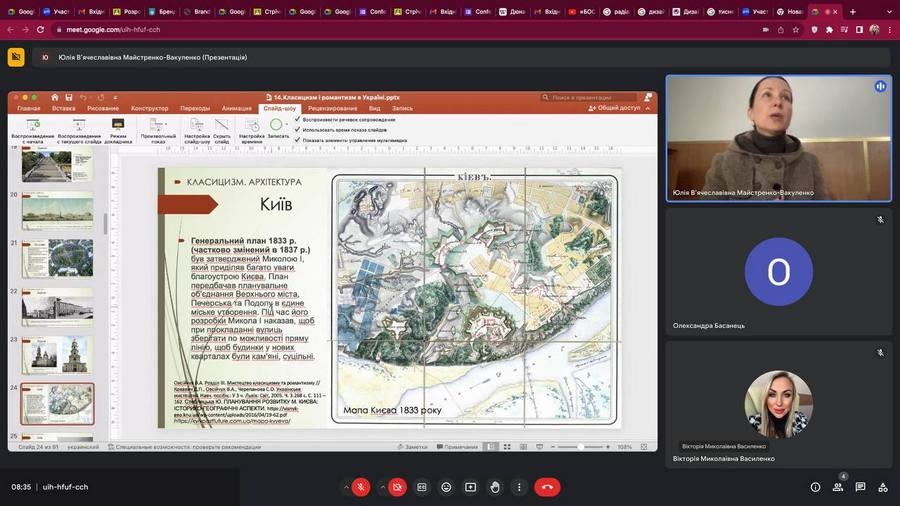
Task: Toggle closed captions button
Action: coord(422,487)
